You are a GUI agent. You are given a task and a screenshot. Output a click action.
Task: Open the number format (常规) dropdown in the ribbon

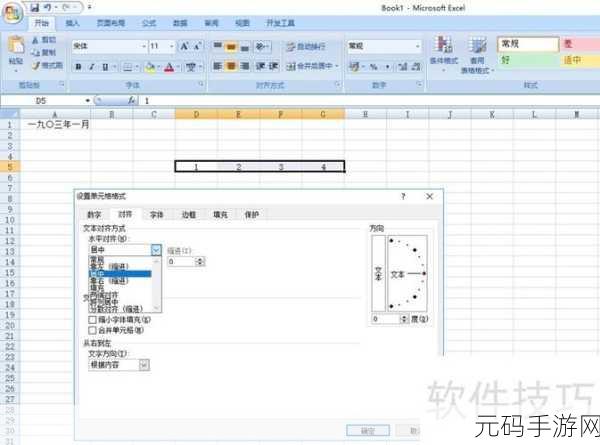417,46
